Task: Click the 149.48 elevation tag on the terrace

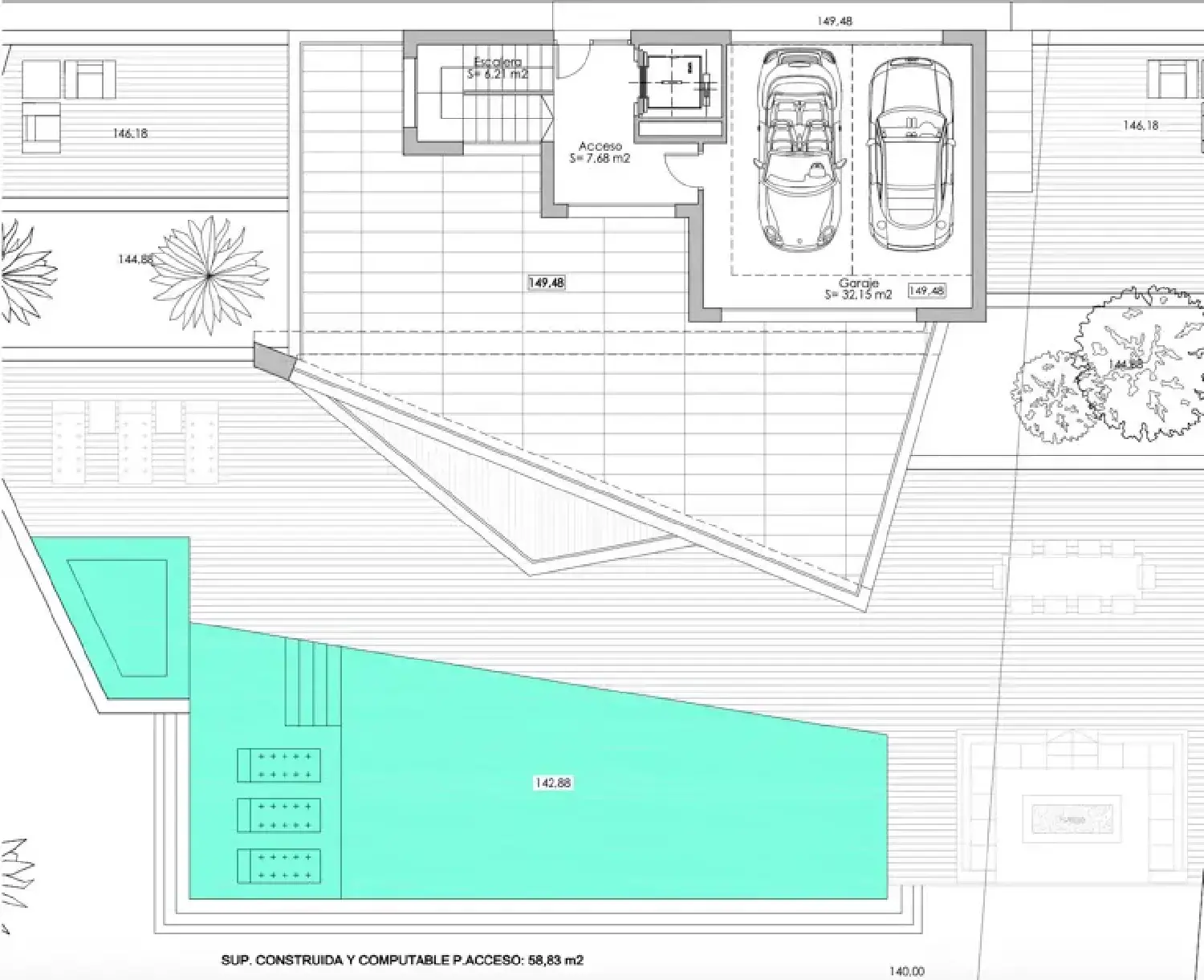Action: coord(546,283)
